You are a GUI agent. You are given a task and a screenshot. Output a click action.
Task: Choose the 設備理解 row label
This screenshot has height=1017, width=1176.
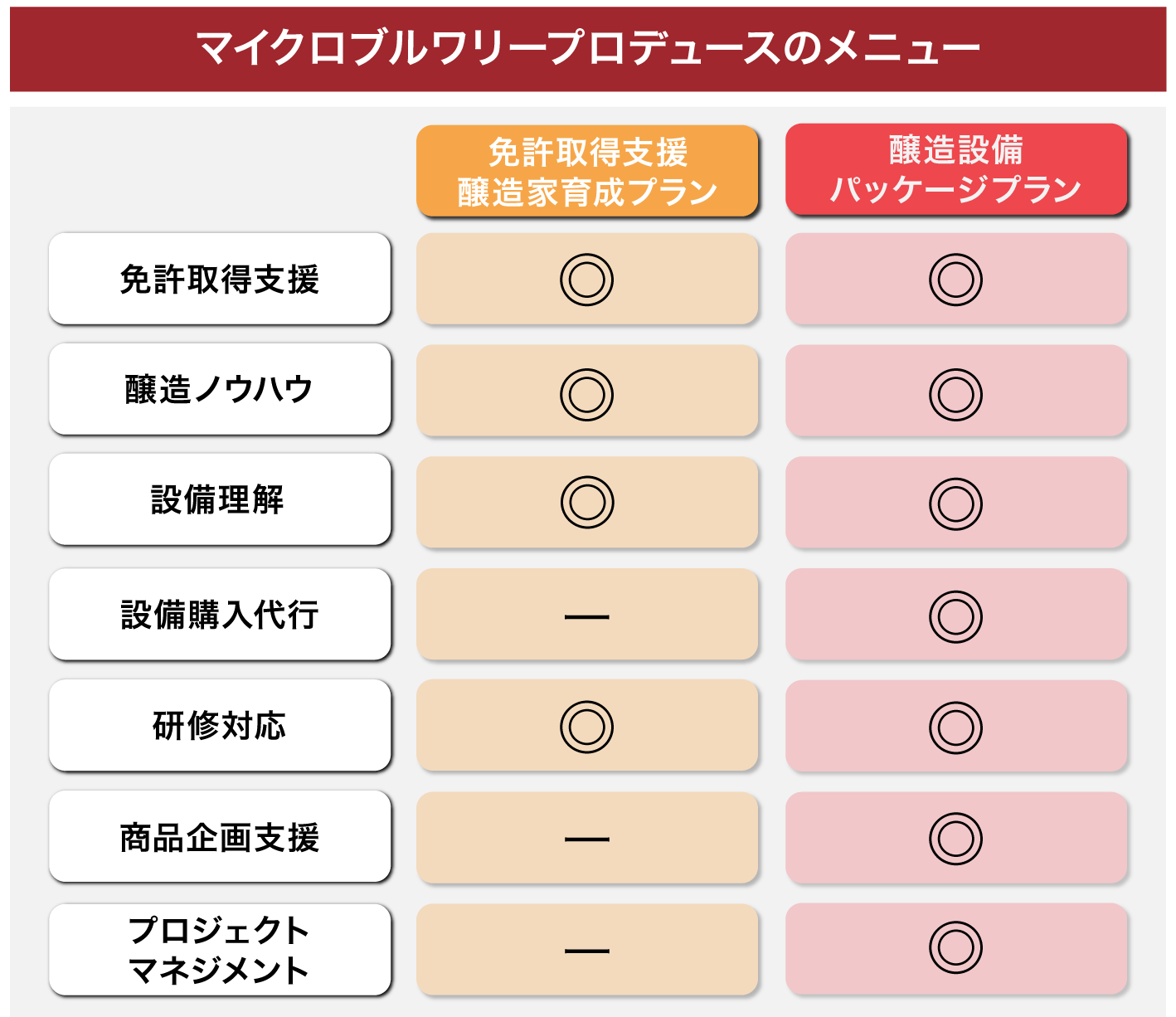coord(220,500)
